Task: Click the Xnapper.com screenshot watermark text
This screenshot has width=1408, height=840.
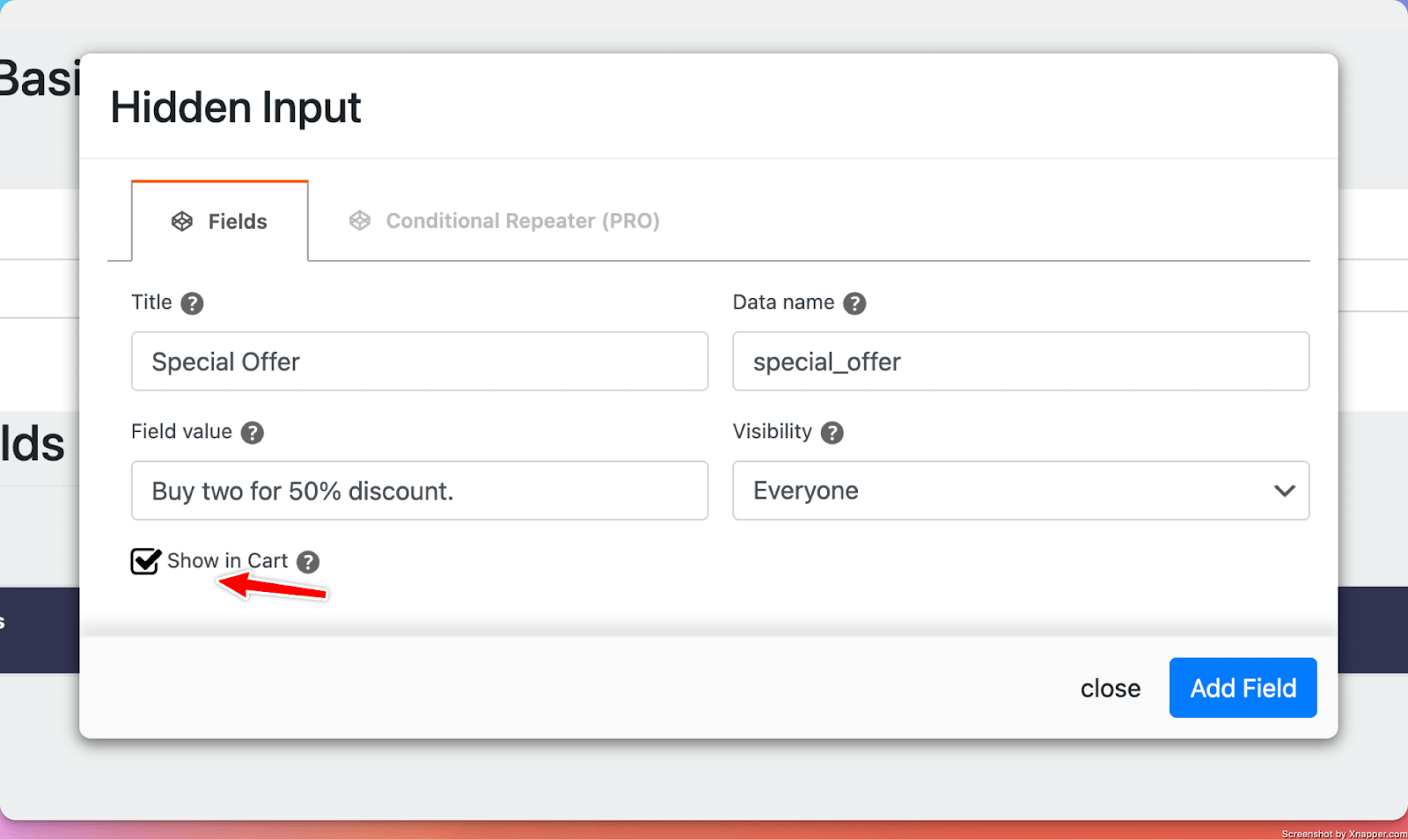Action: pos(1343,834)
